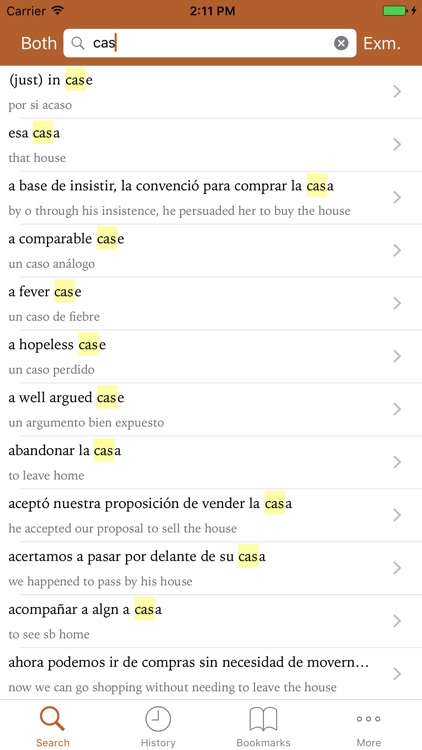
Task: Open "acertamos a pasar por delante" entry
Action: pyautogui.click(x=211, y=568)
